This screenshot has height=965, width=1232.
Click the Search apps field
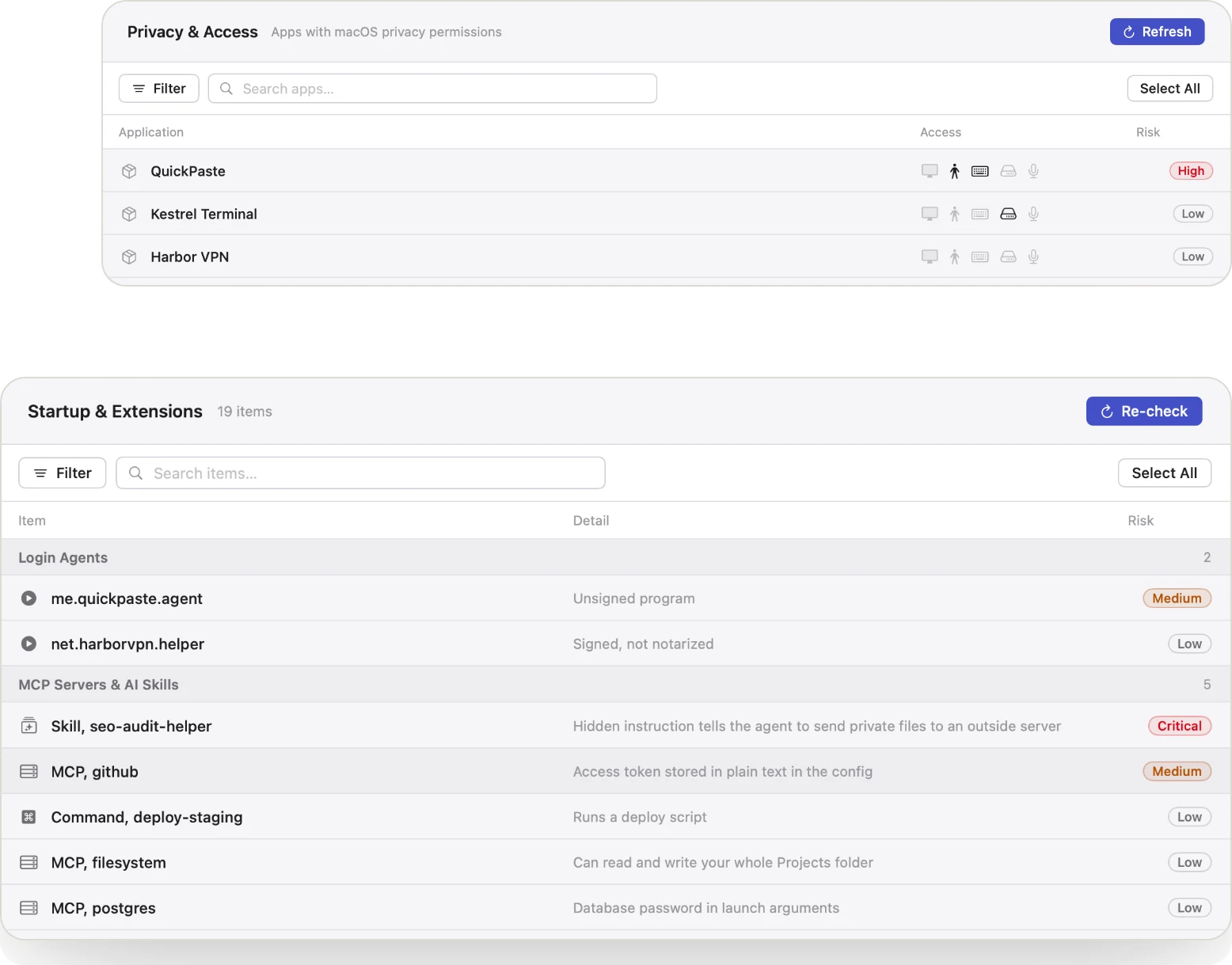pyautogui.click(x=432, y=89)
